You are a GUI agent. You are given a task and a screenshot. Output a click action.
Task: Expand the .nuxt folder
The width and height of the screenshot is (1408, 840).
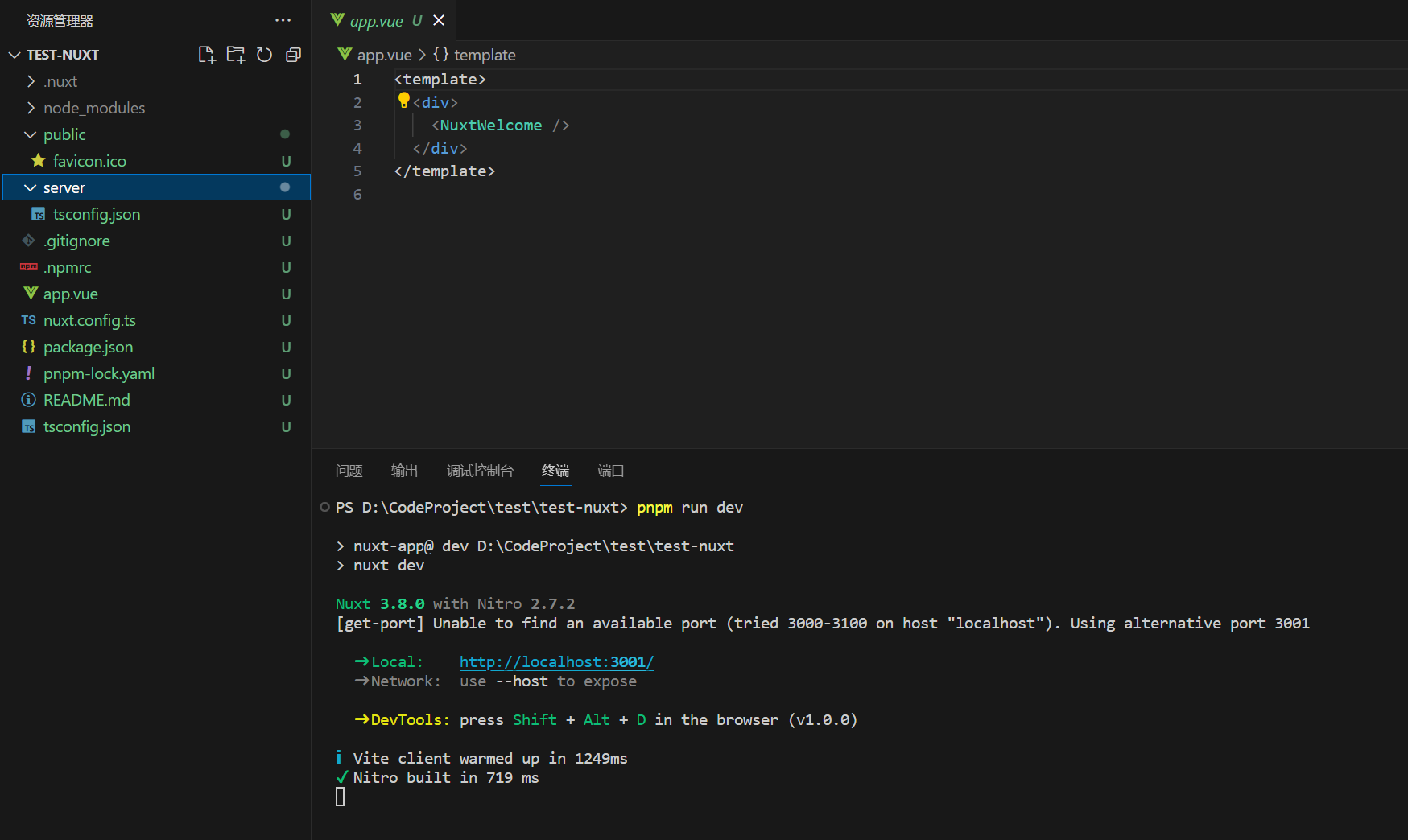[x=31, y=81]
